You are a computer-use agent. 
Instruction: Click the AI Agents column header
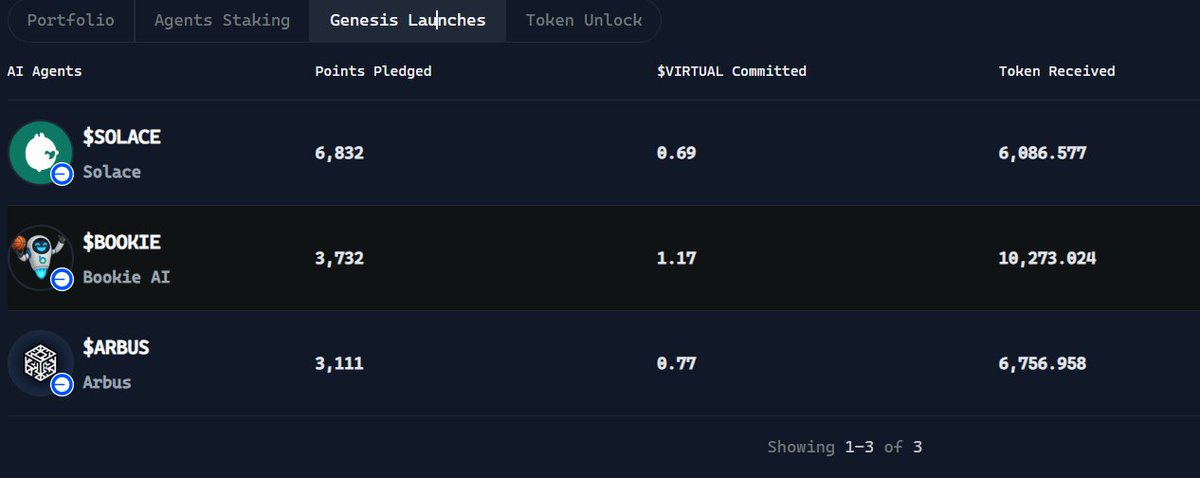click(x=44, y=71)
